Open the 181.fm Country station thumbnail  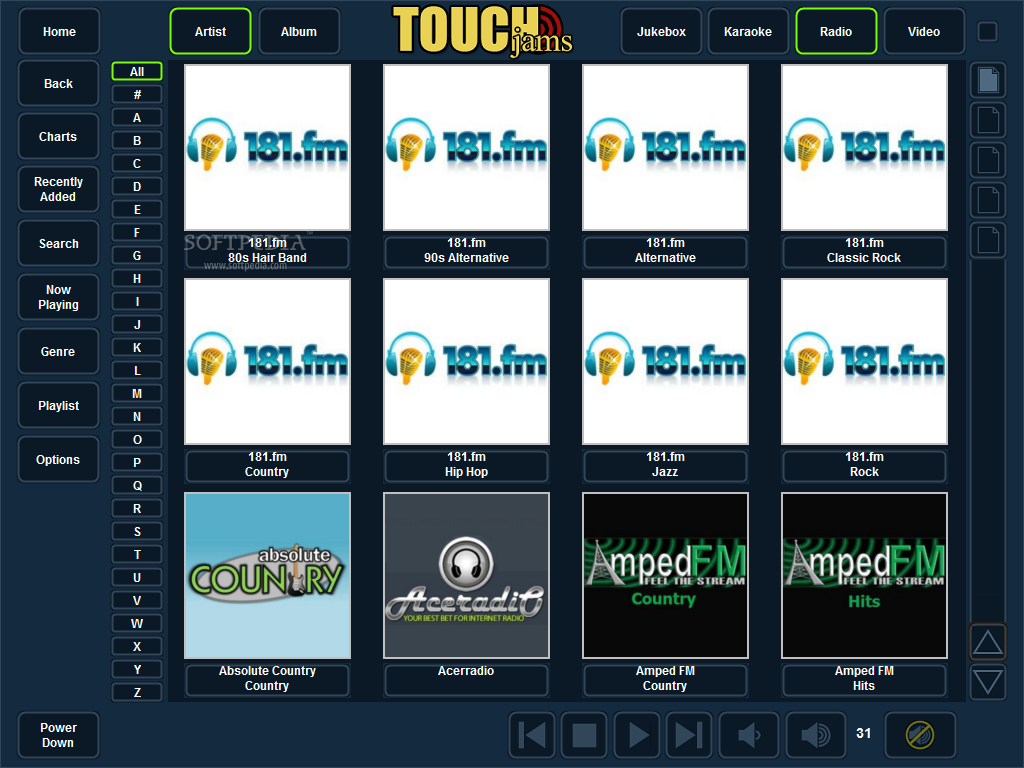(268, 362)
